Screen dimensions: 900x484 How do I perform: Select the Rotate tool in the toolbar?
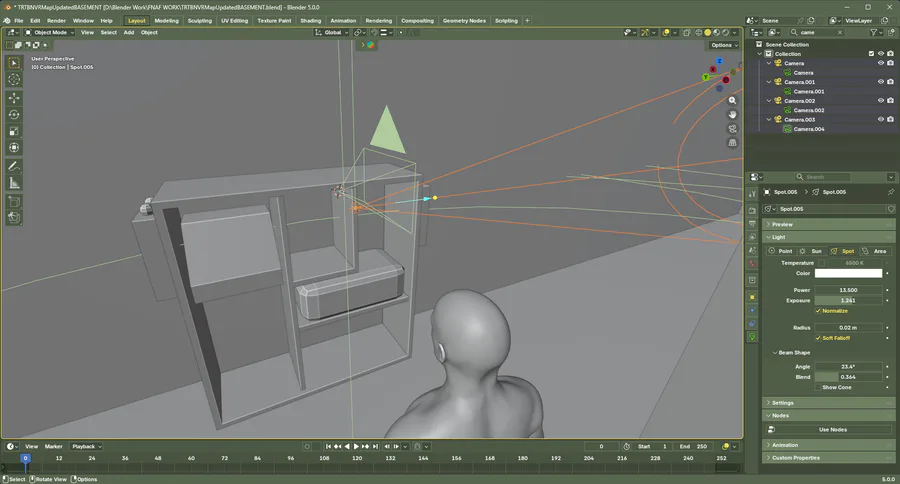point(14,115)
